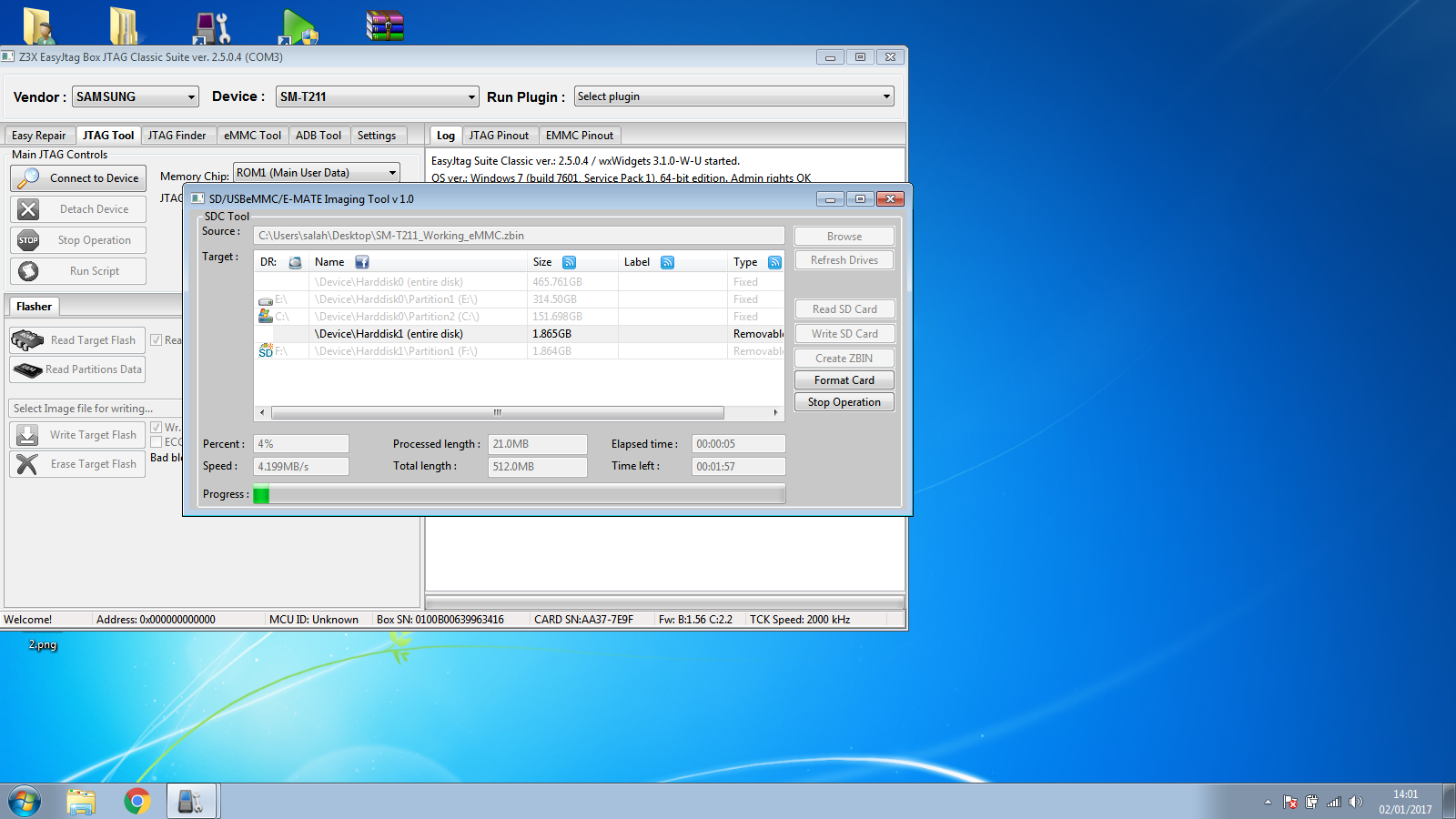This screenshot has width=1456, height=819.
Task: Click the E: drive icon in target list
Action: [266, 300]
